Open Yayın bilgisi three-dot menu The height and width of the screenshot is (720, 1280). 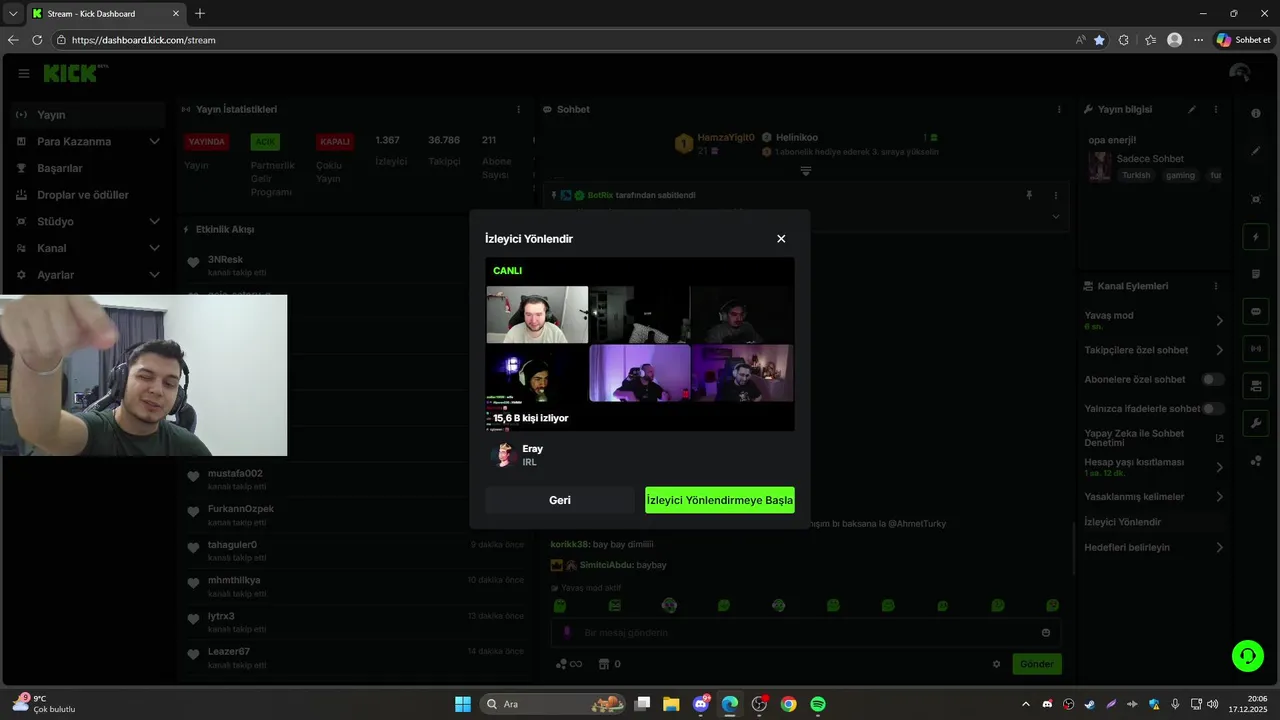point(1216,109)
